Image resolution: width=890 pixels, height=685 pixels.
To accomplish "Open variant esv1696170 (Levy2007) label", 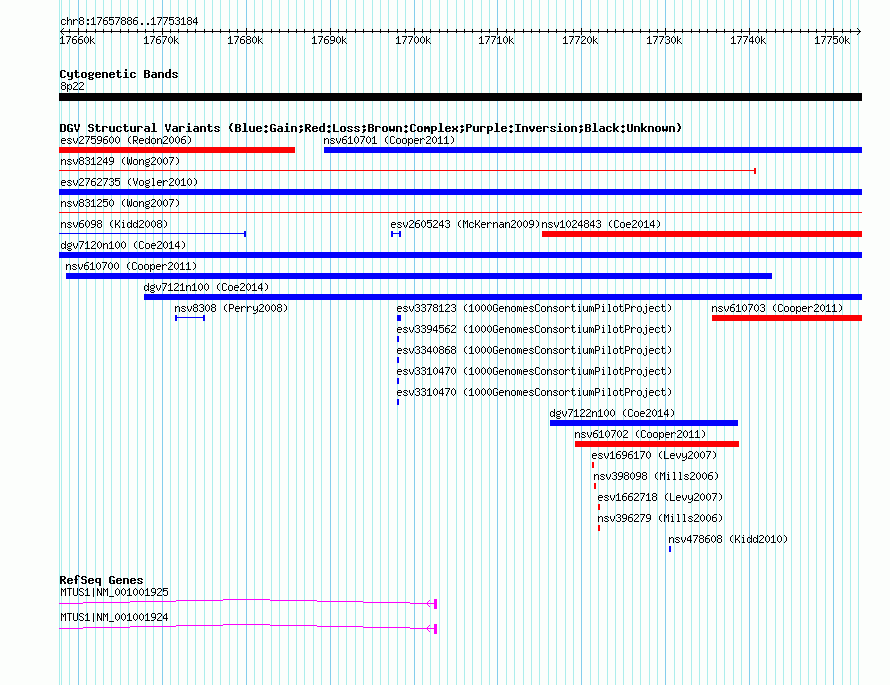I will click(x=654, y=455).
